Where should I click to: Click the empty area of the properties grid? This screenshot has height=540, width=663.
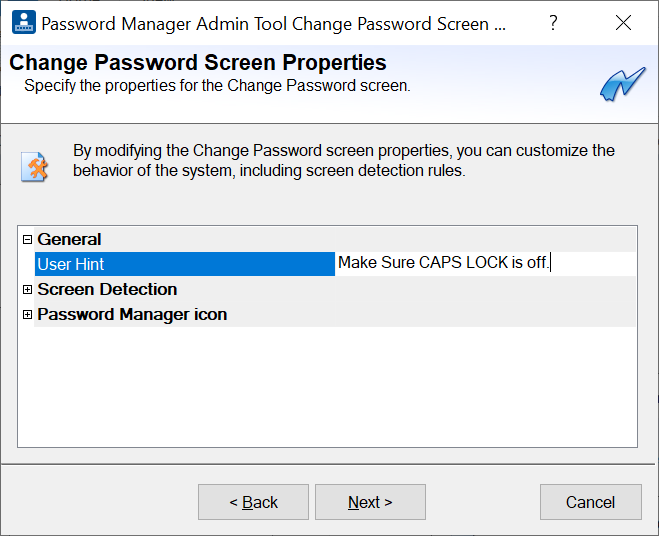click(x=327, y=390)
